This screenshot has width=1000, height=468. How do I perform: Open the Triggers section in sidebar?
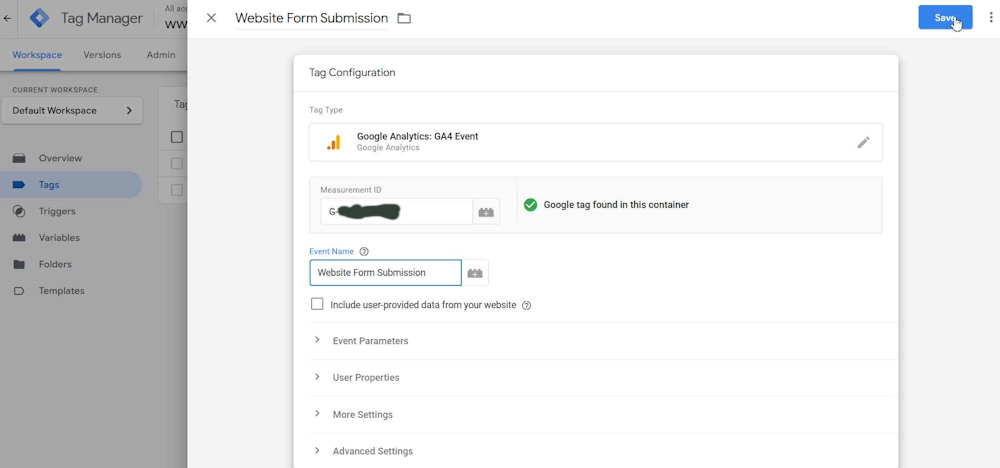pyautogui.click(x=57, y=211)
